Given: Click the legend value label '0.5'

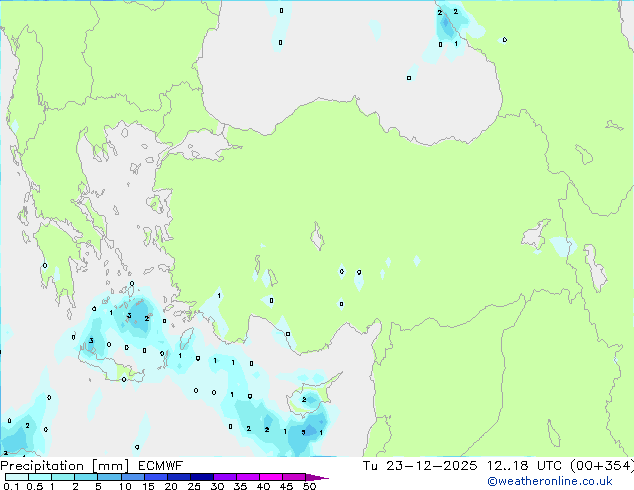Looking at the screenshot, I should pyautogui.click(x=35, y=486).
